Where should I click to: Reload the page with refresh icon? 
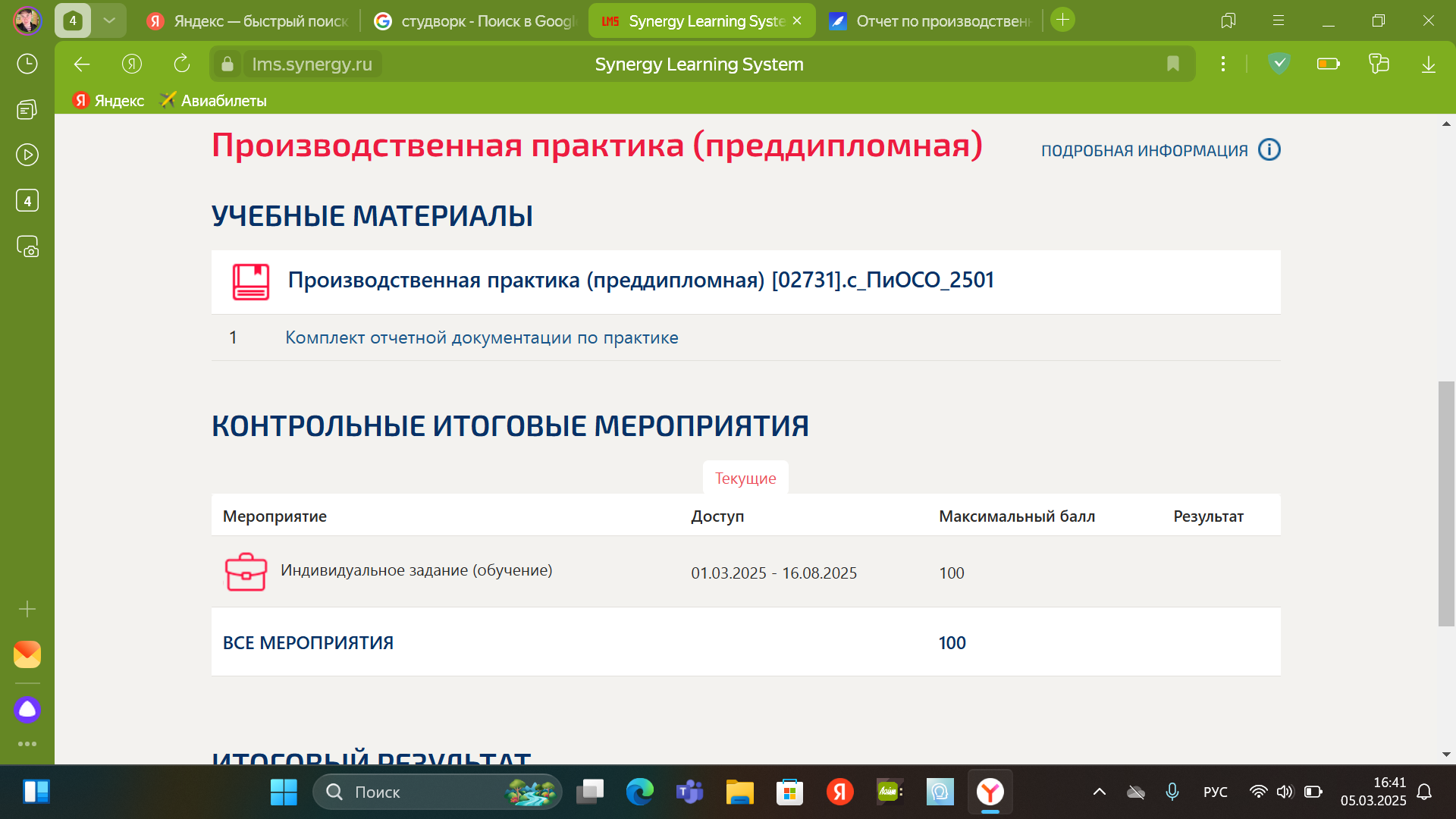(181, 64)
